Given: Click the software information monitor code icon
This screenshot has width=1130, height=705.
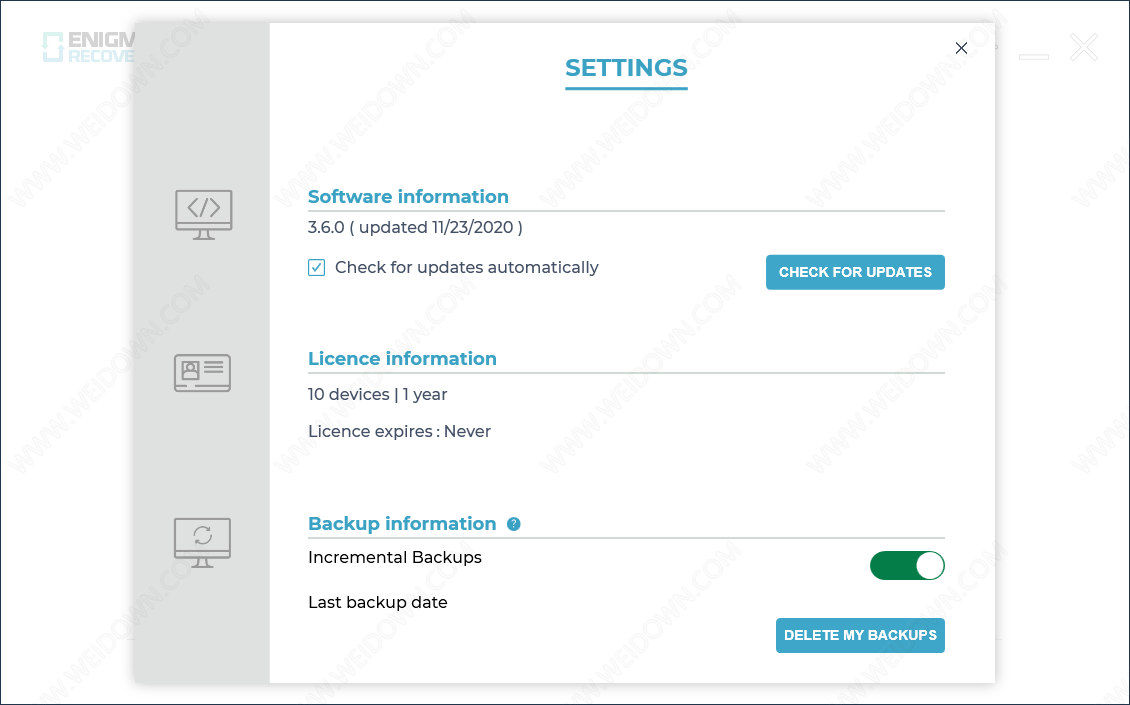Looking at the screenshot, I should pos(204,215).
